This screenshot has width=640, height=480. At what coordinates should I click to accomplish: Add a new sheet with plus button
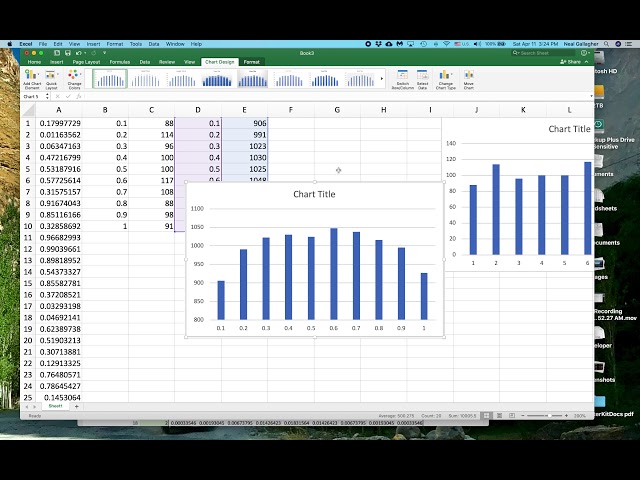(76, 407)
